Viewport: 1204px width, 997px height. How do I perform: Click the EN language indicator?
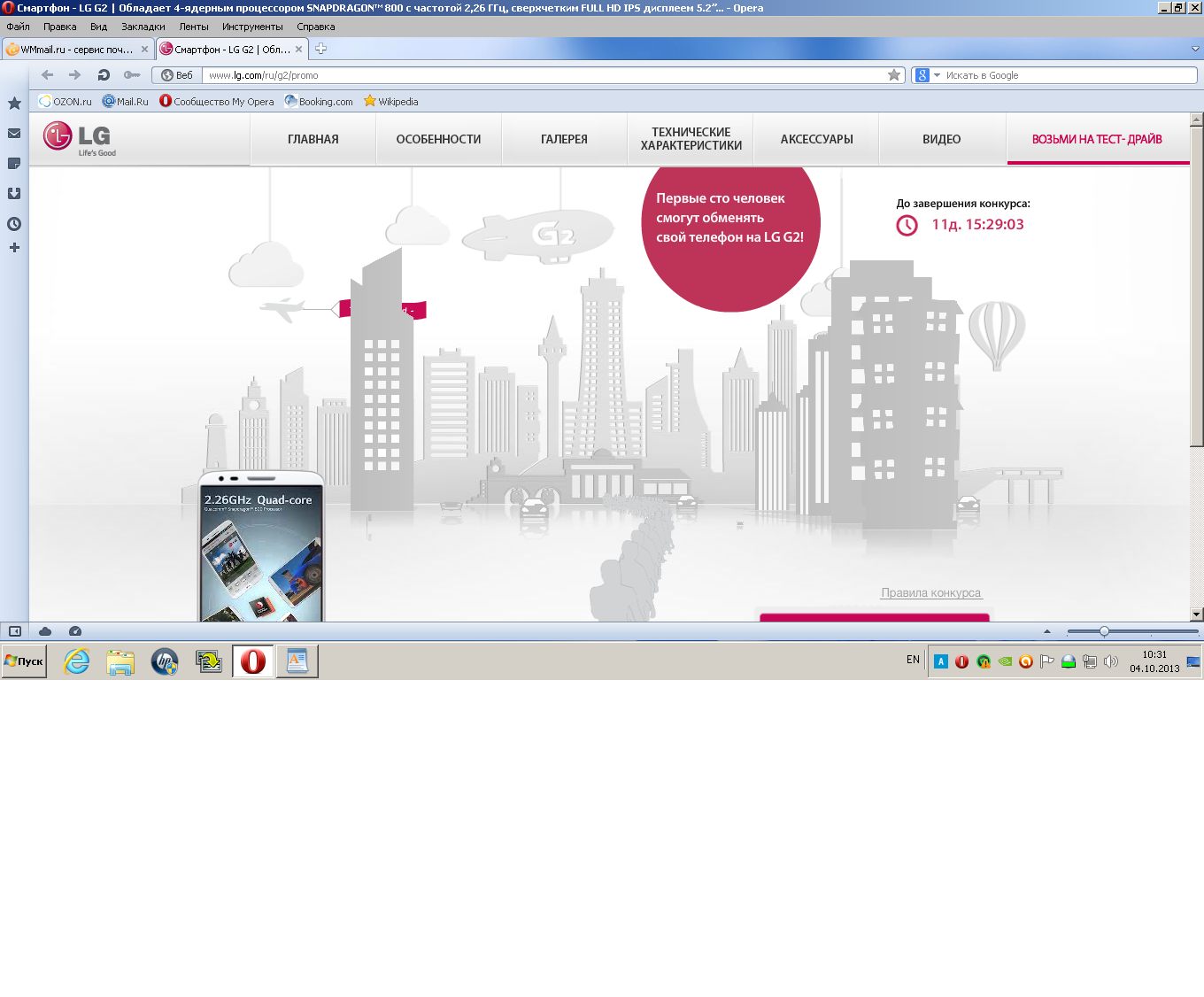(x=913, y=660)
